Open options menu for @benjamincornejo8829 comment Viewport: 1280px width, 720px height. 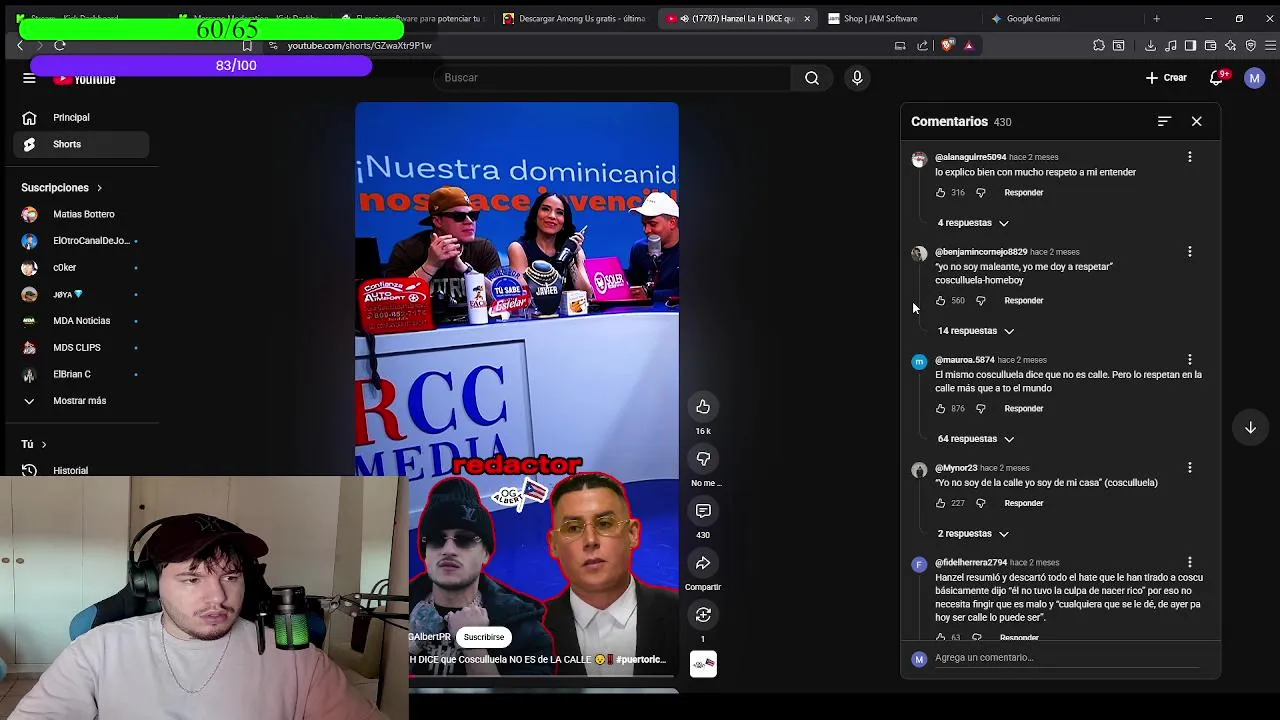click(1189, 252)
